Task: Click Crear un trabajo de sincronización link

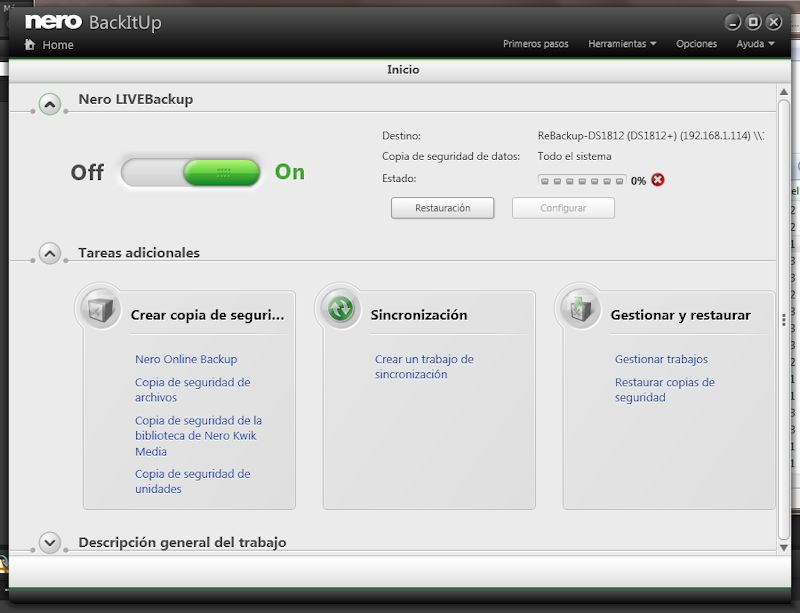Action: tap(424, 366)
